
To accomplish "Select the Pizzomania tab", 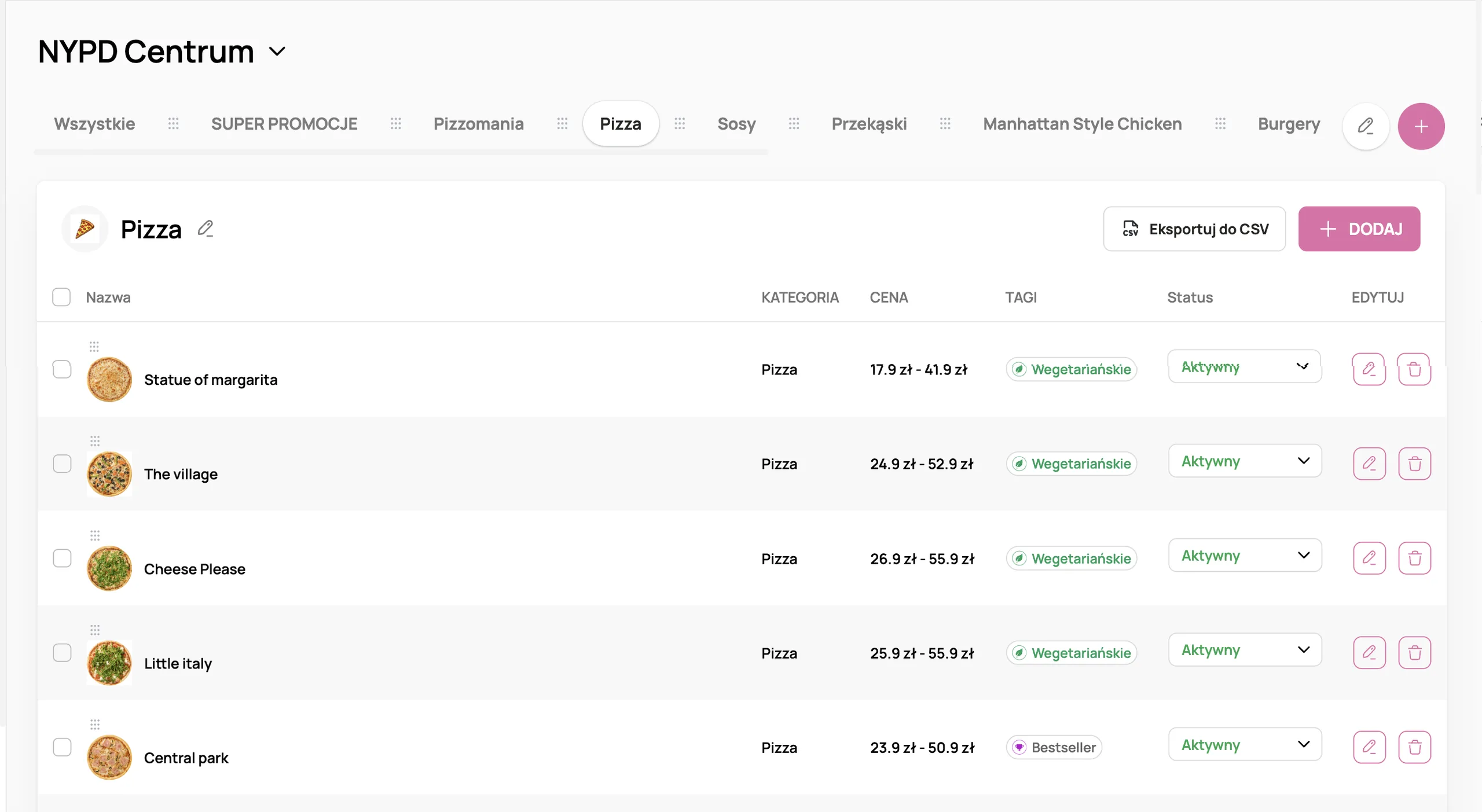I will coord(479,124).
